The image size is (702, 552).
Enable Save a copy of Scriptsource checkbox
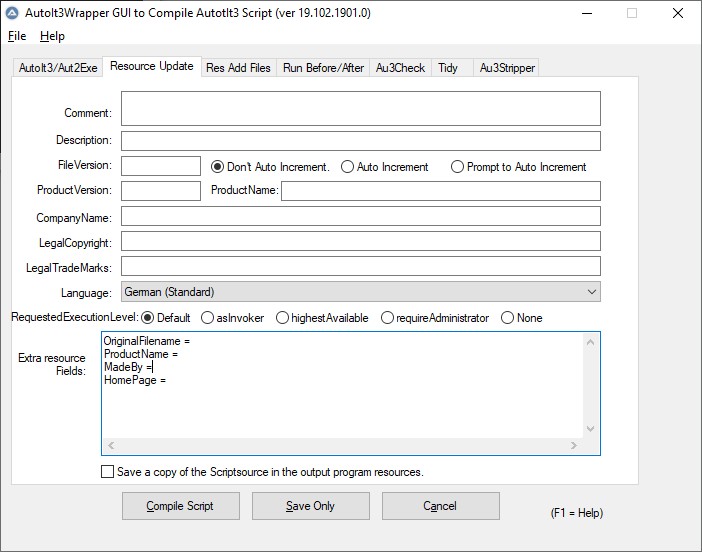(108, 472)
